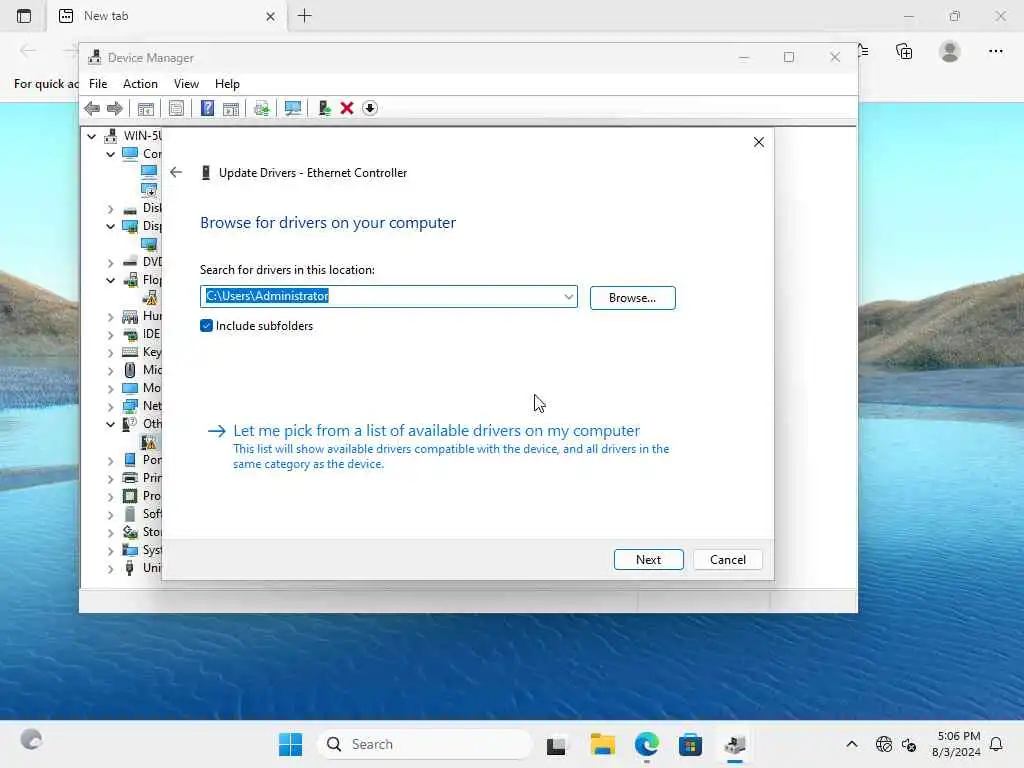Click the floppy device with warning icon
Screen dimensions: 1024x768
150,298
